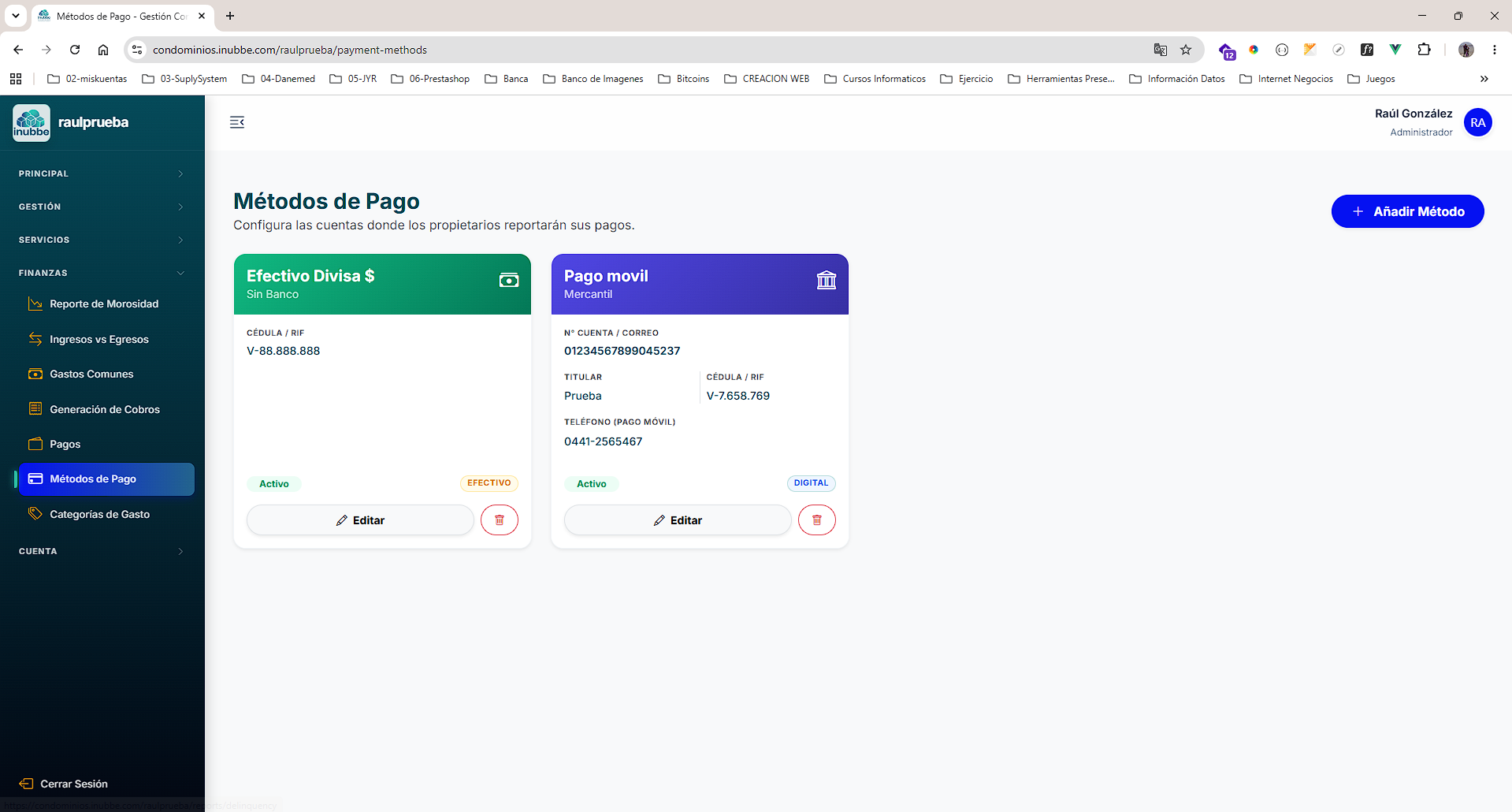The height and width of the screenshot is (812, 1512).
Task: Click cédula V-7.658.769
Action: (x=738, y=396)
